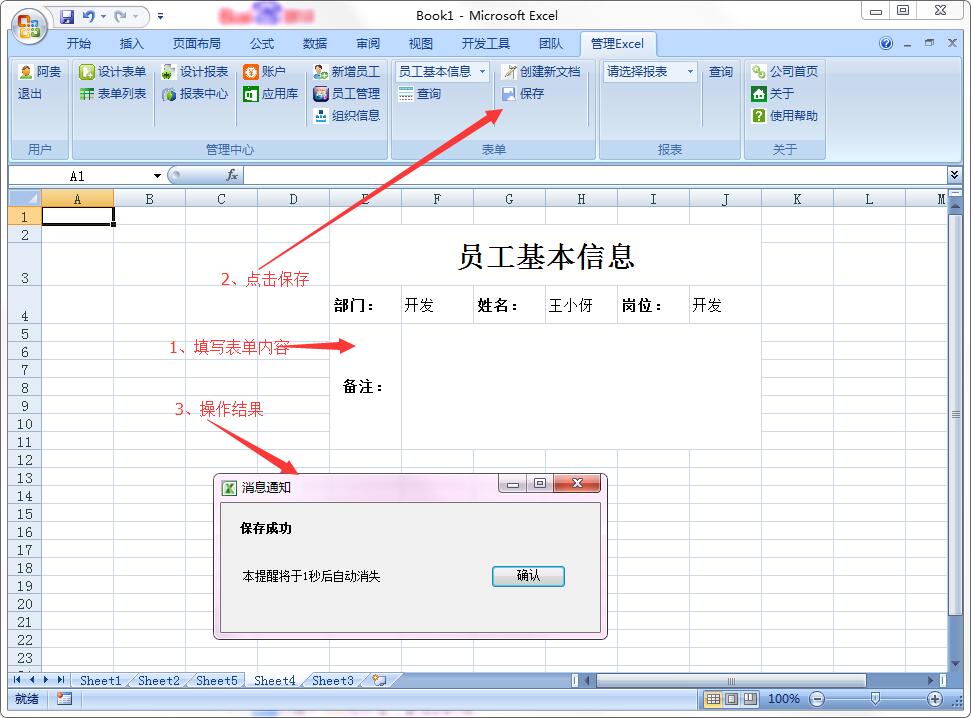Insert a new worksheet tab icon
Viewport: 971px width, 718px height.
[379, 680]
